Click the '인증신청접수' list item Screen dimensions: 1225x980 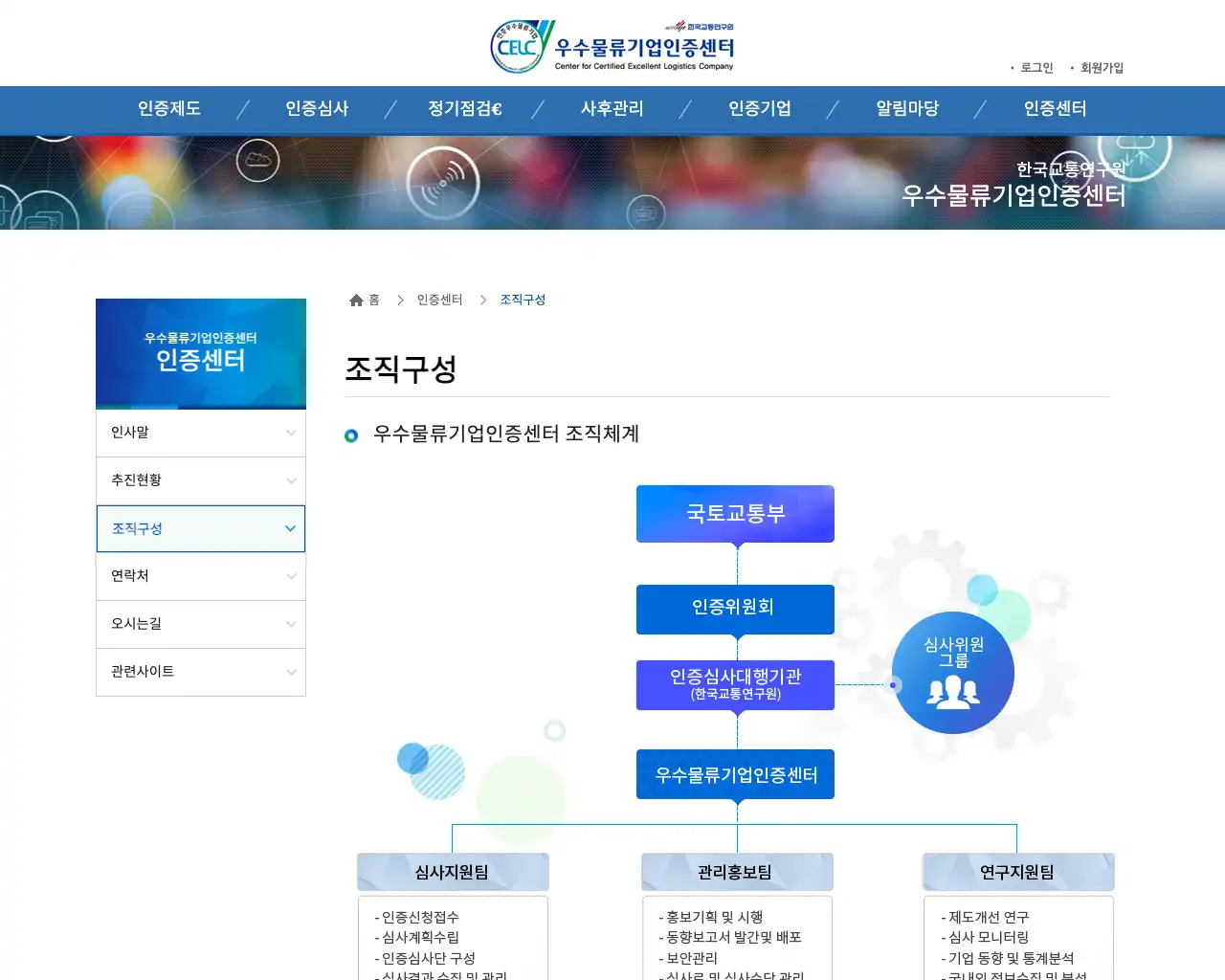coord(417,918)
